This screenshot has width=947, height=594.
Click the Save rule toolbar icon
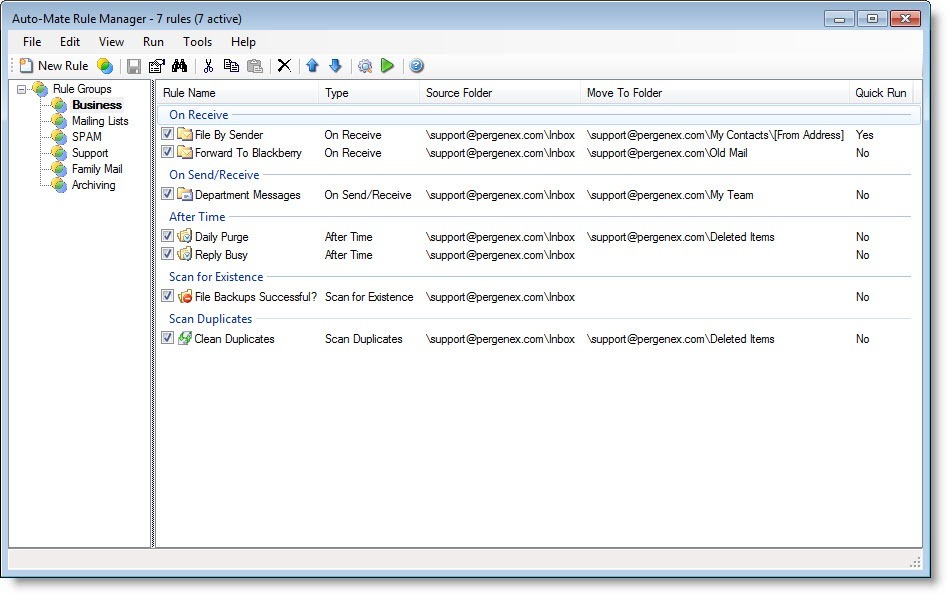pyautogui.click(x=135, y=65)
